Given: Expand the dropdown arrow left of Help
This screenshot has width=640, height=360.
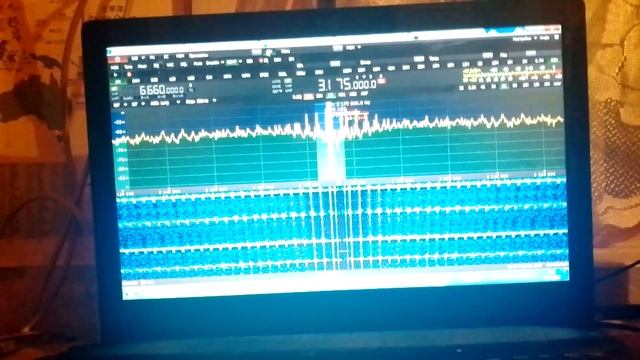Looking at the screenshot, I should pos(535,38).
